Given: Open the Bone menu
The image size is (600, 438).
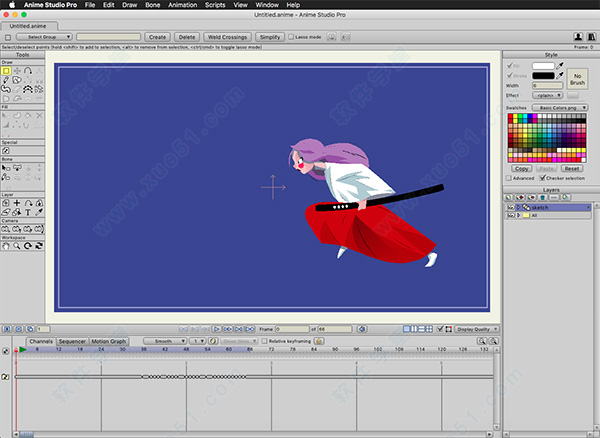Looking at the screenshot, I should (x=152, y=5).
